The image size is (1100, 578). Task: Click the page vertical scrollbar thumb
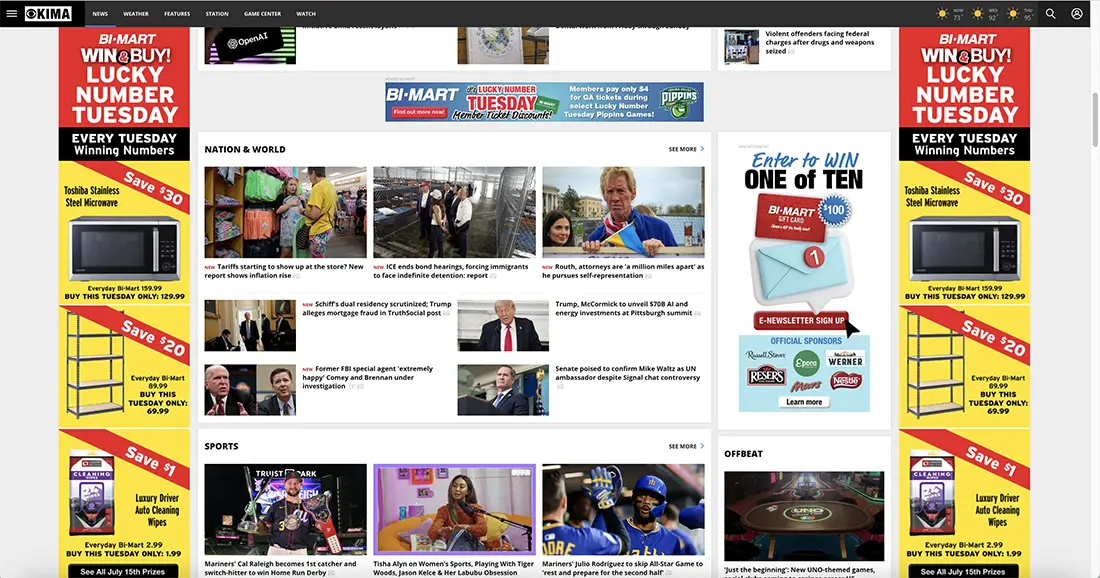click(1094, 119)
